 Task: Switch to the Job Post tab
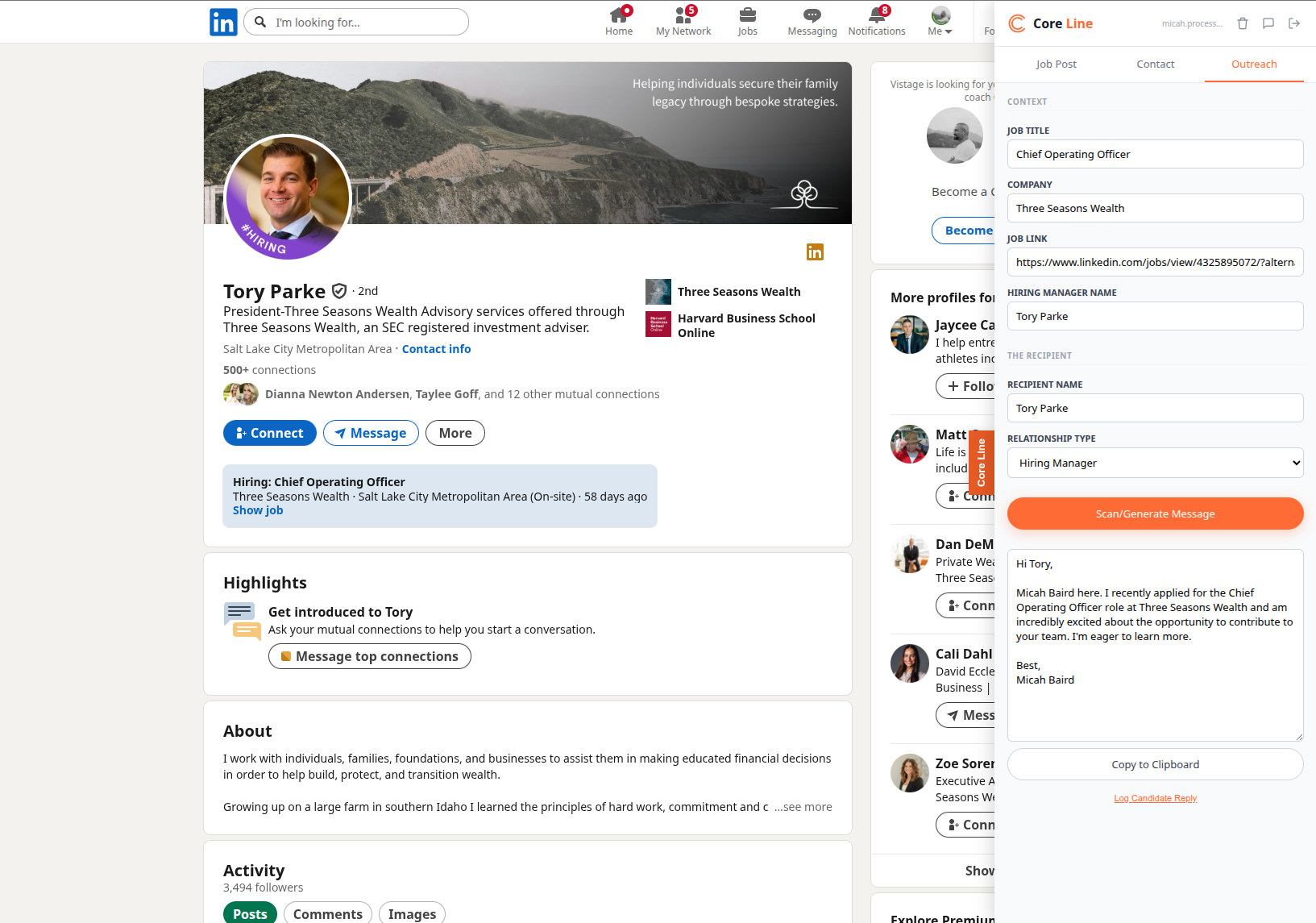coord(1056,64)
